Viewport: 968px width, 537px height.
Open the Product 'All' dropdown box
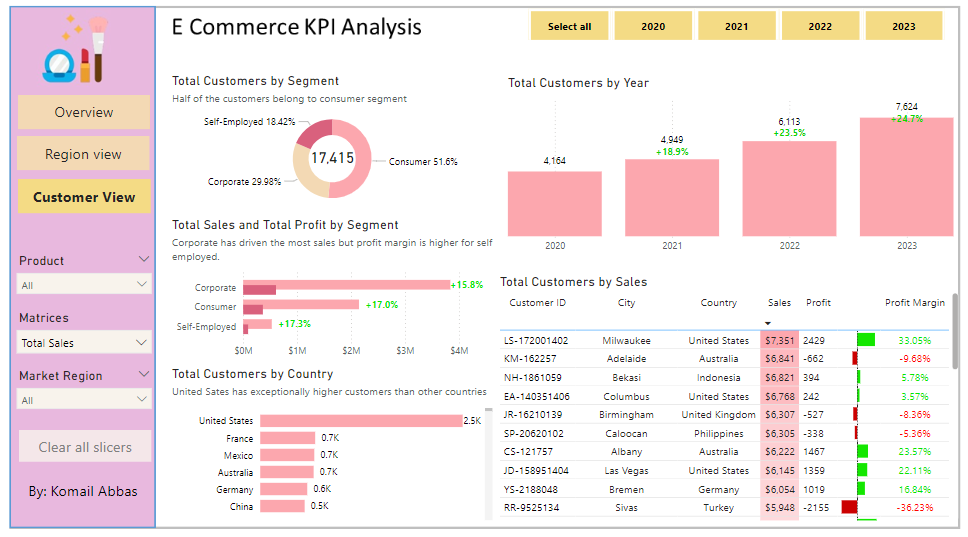click(84, 285)
